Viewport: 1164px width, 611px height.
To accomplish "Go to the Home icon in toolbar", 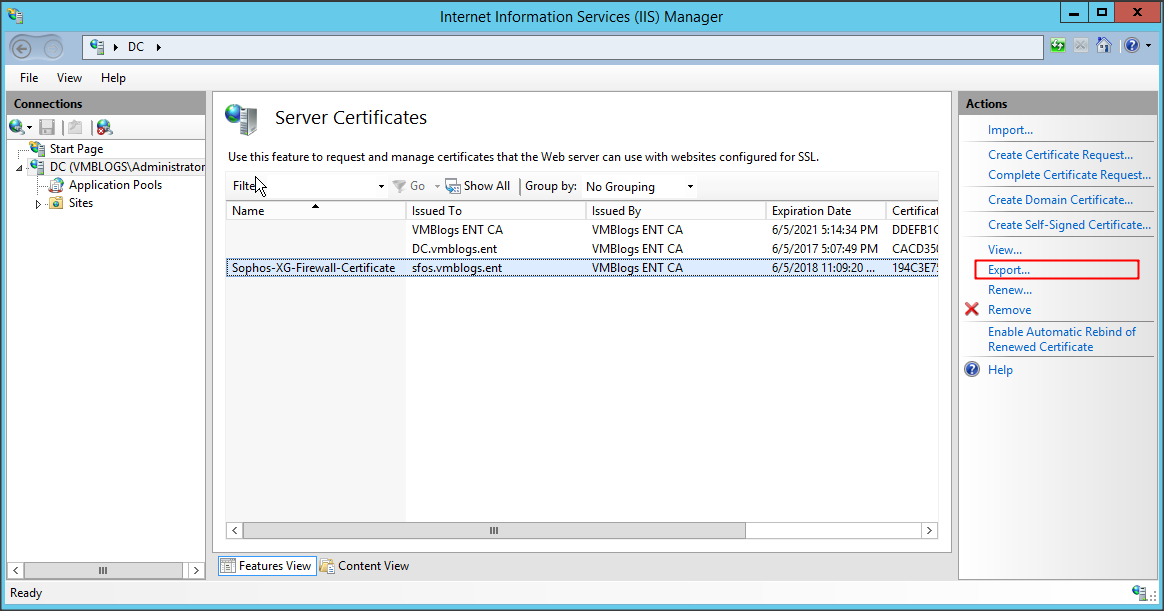I will [x=1103, y=46].
